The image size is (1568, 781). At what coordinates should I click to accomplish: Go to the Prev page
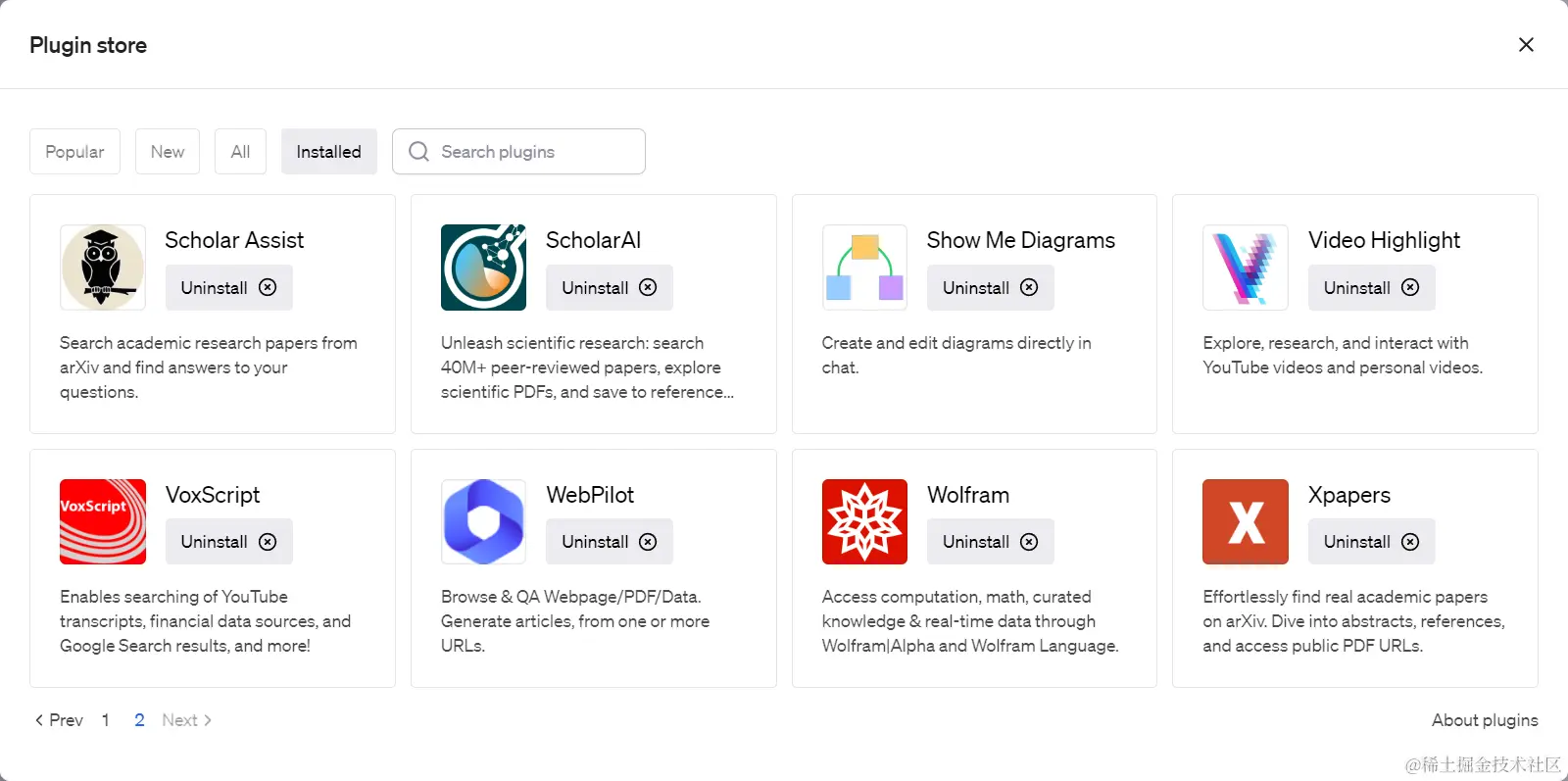coord(59,720)
